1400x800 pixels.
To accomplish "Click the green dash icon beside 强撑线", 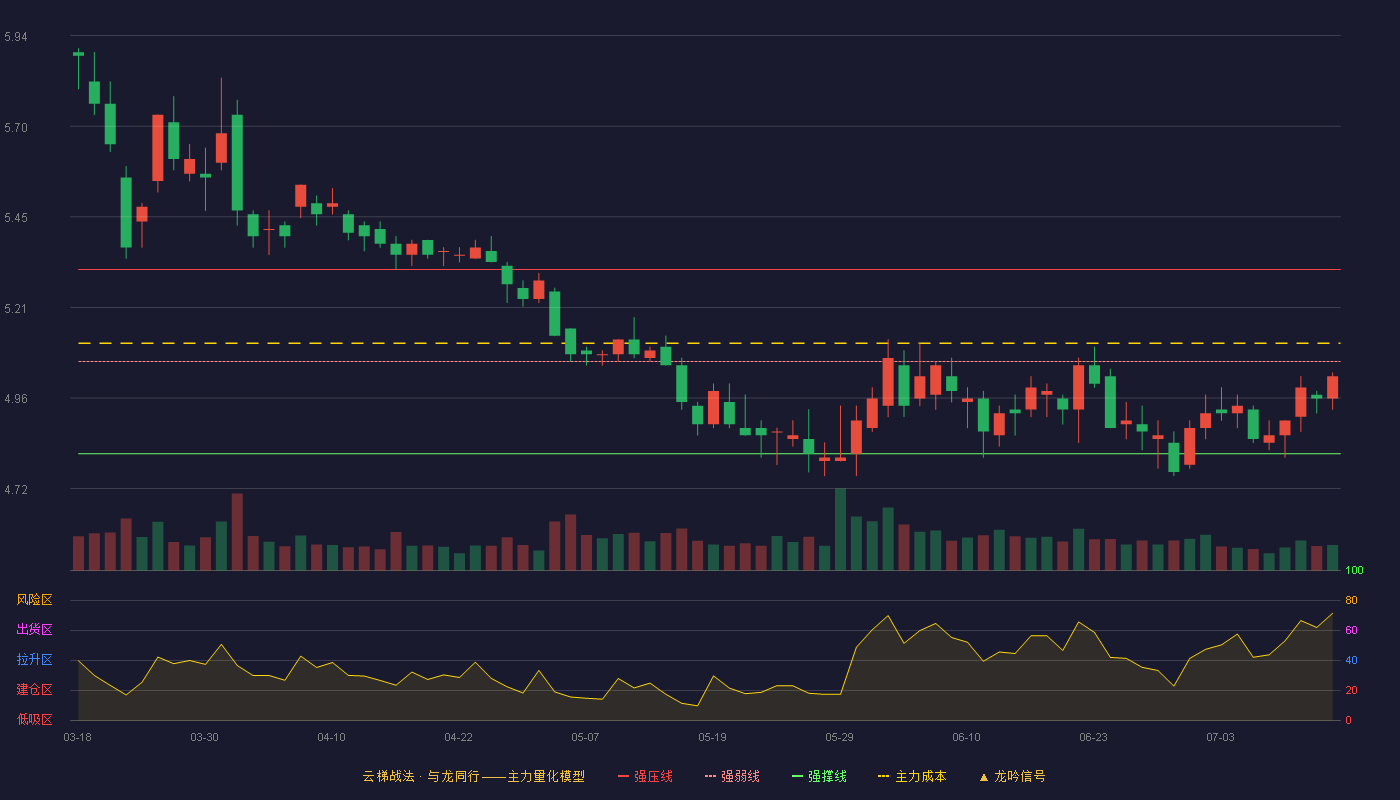I will click(x=797, y=776).
